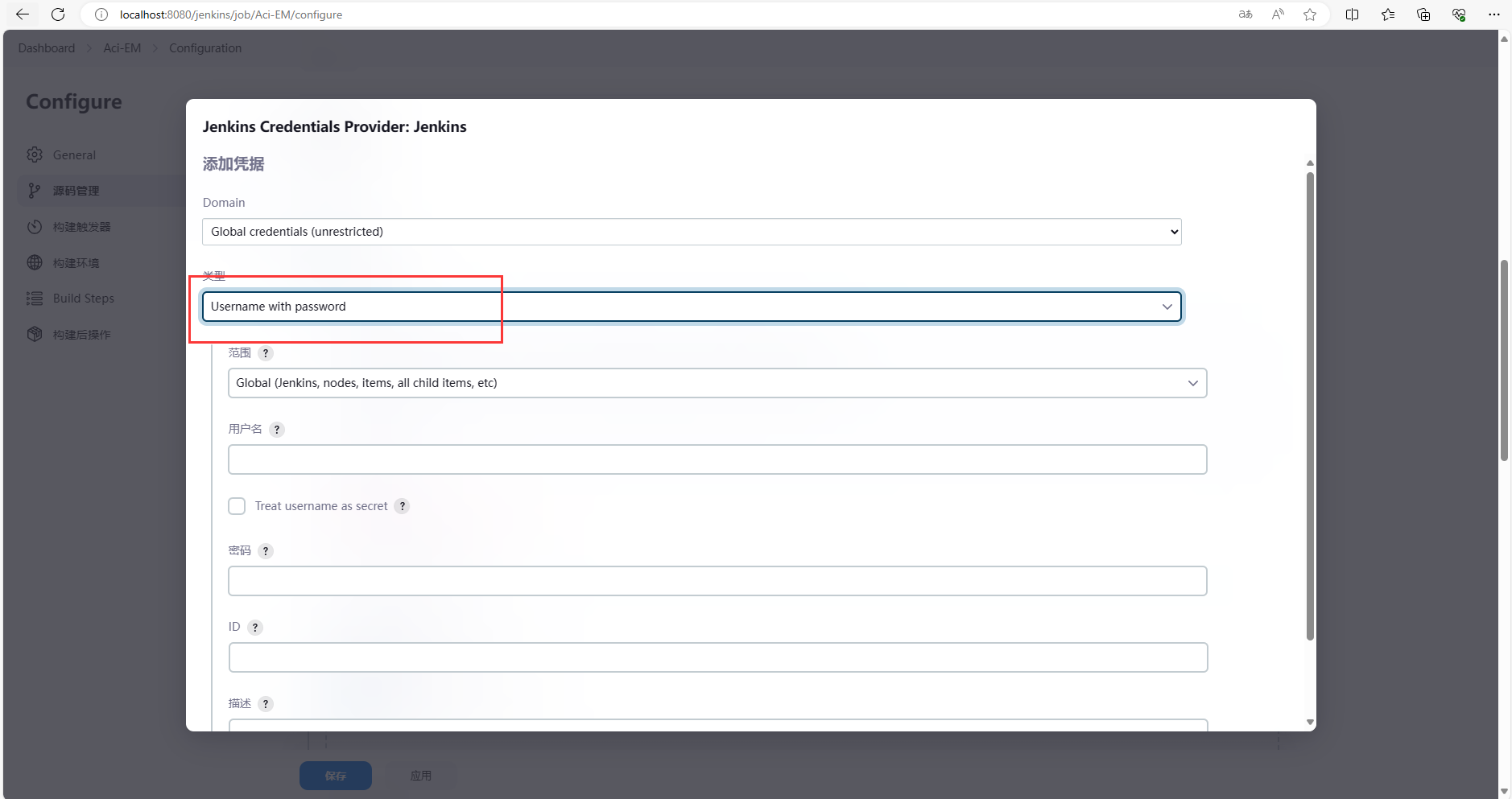1512x799 pixels.
Task: Open the favorites list icon in browser toolbar
Action: pyautogui.click(x=1388, y=14)
